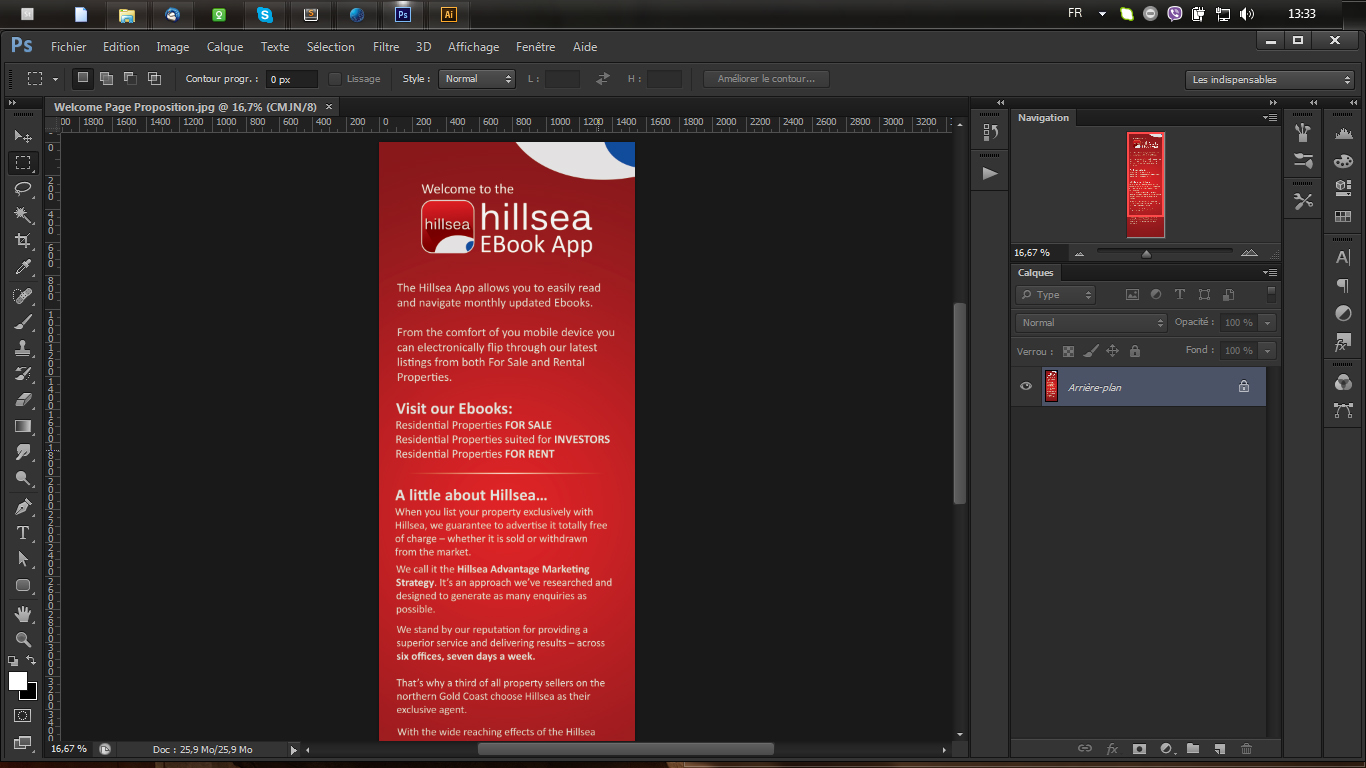
Task: Open the Filtre menu
Action: click(386, 47)
